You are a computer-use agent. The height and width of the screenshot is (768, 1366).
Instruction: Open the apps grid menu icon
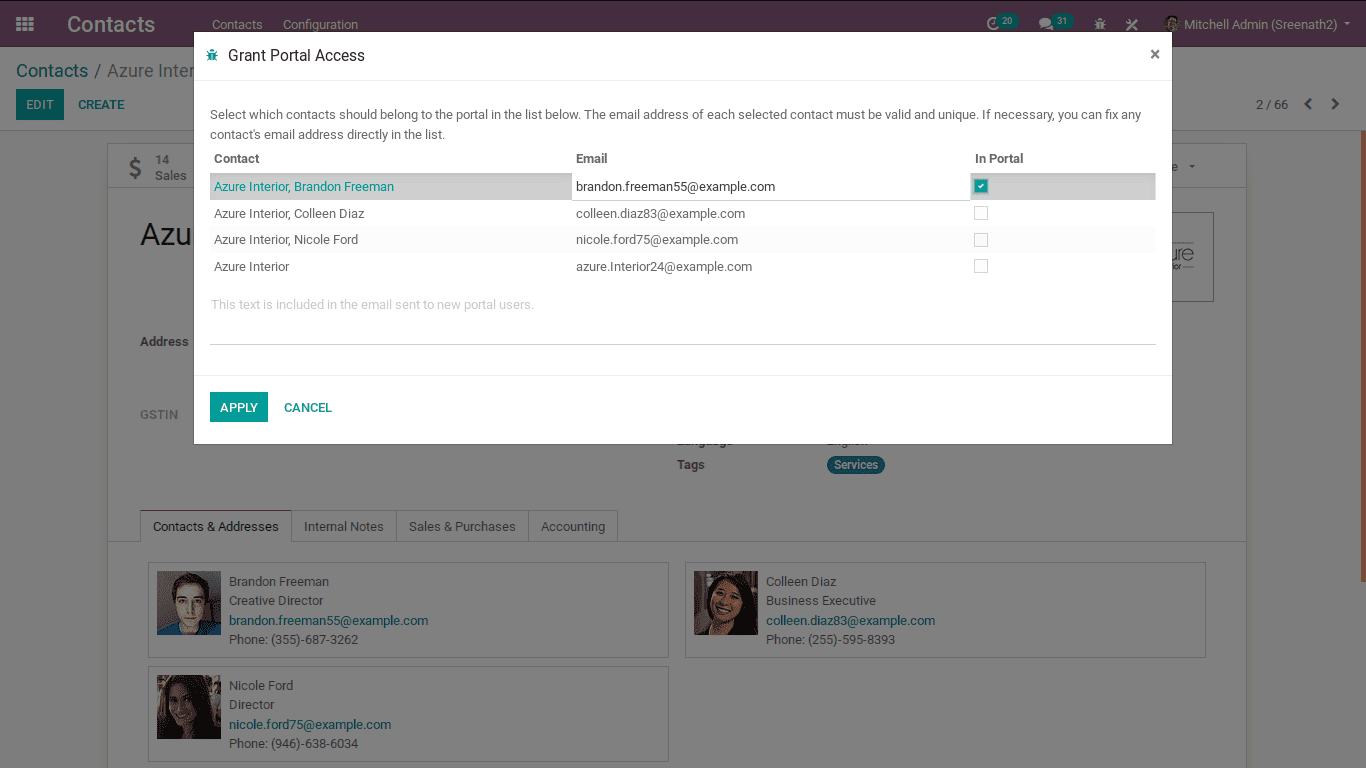[x=25, y=24]
